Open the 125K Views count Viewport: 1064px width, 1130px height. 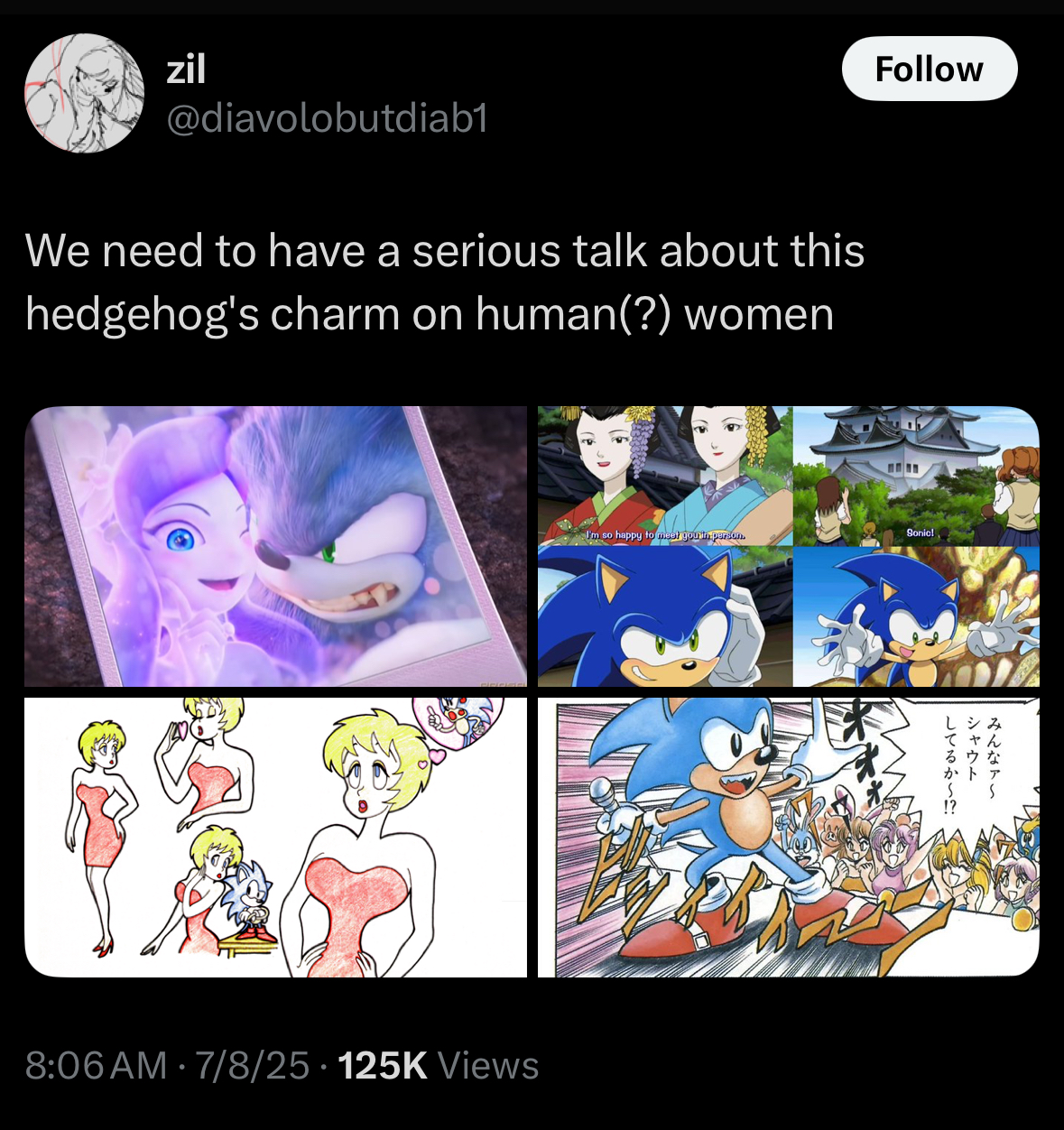click(x=438, y=1065)
